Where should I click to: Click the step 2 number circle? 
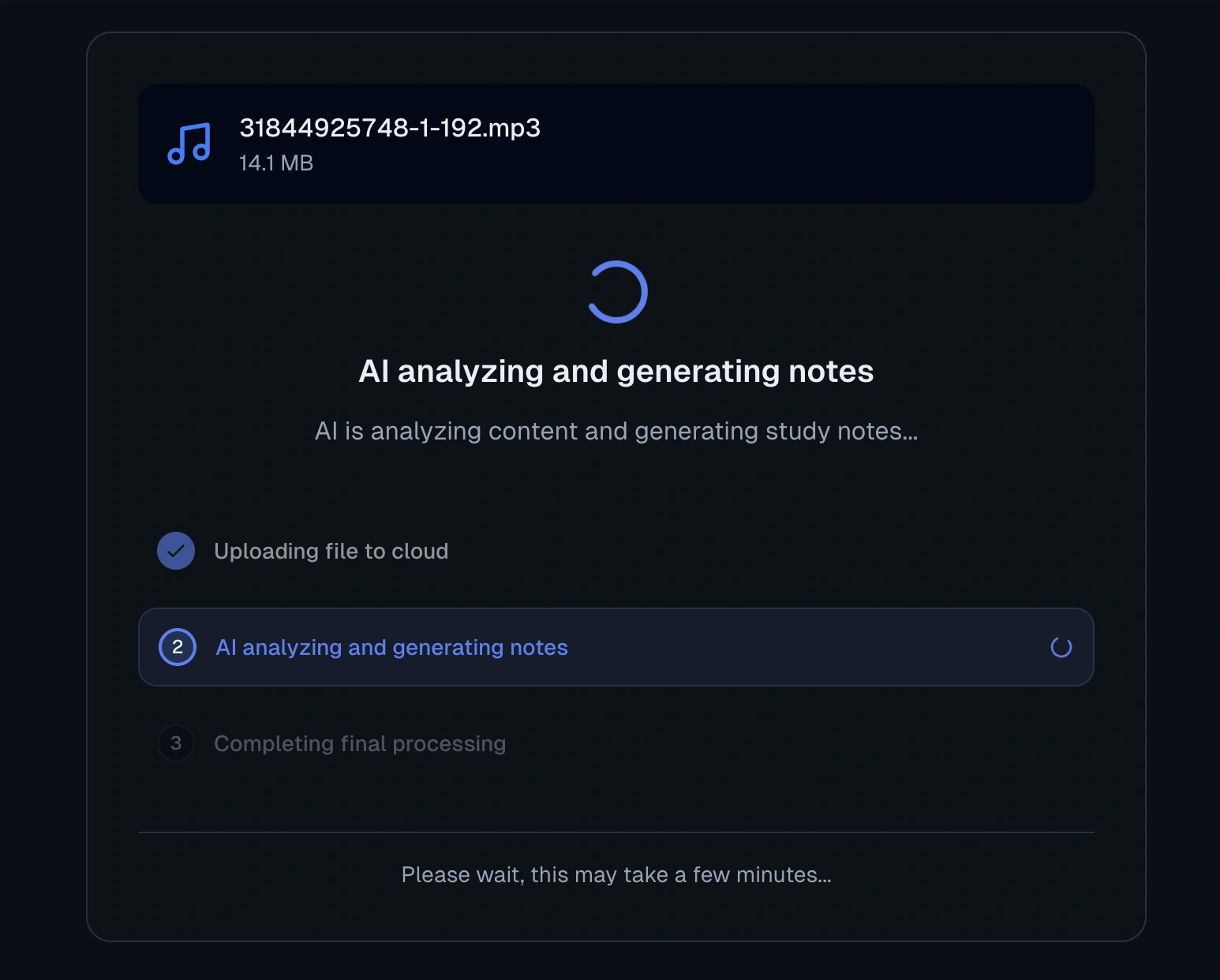pyautogui.click(x=178, y=648)
